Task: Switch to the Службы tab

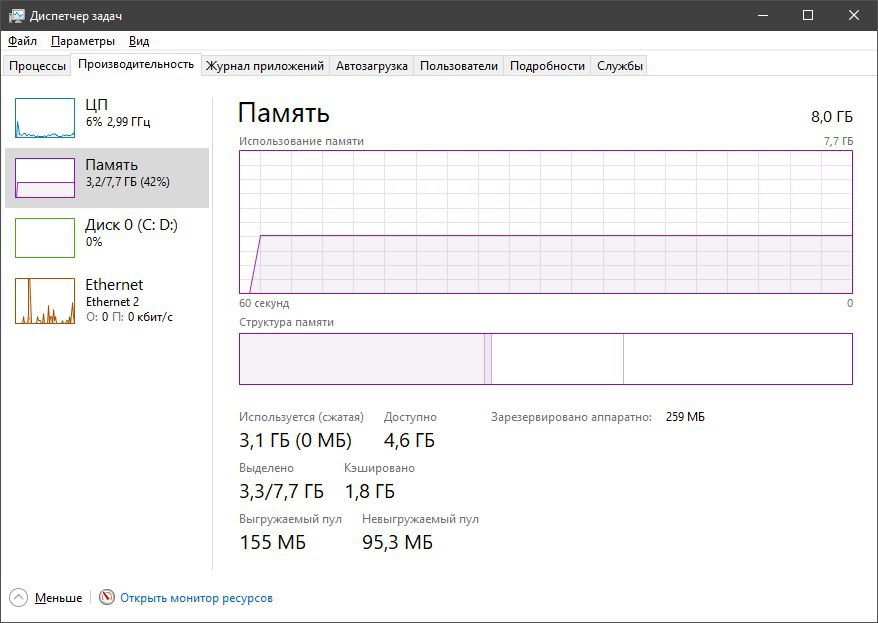Action: tap(619, 66)
